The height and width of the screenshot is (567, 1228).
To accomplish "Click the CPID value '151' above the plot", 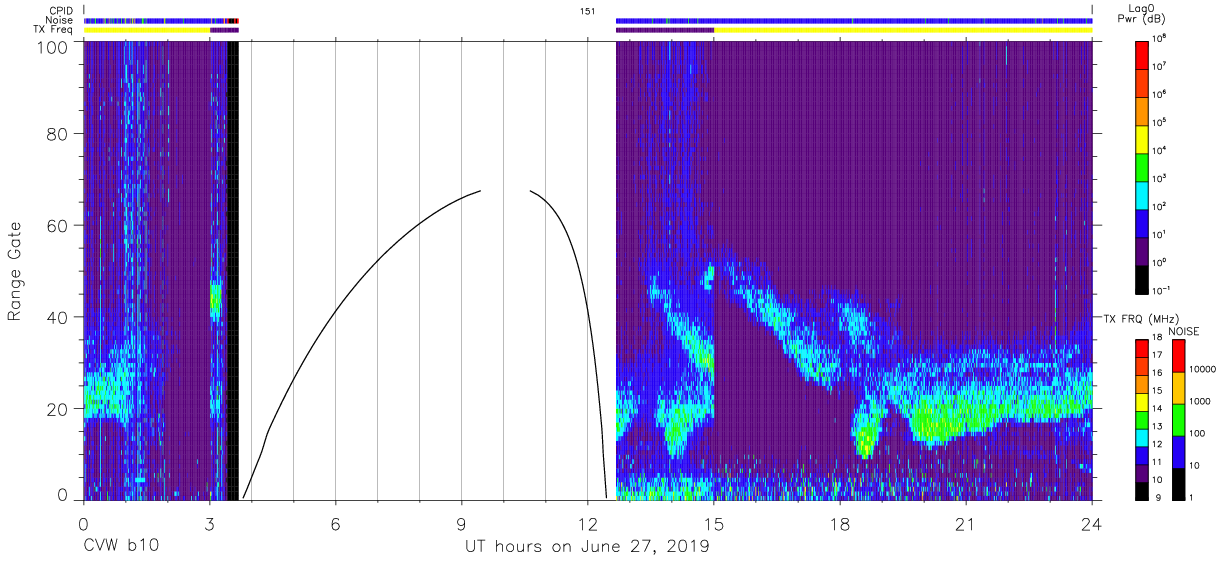I will 587,11.
